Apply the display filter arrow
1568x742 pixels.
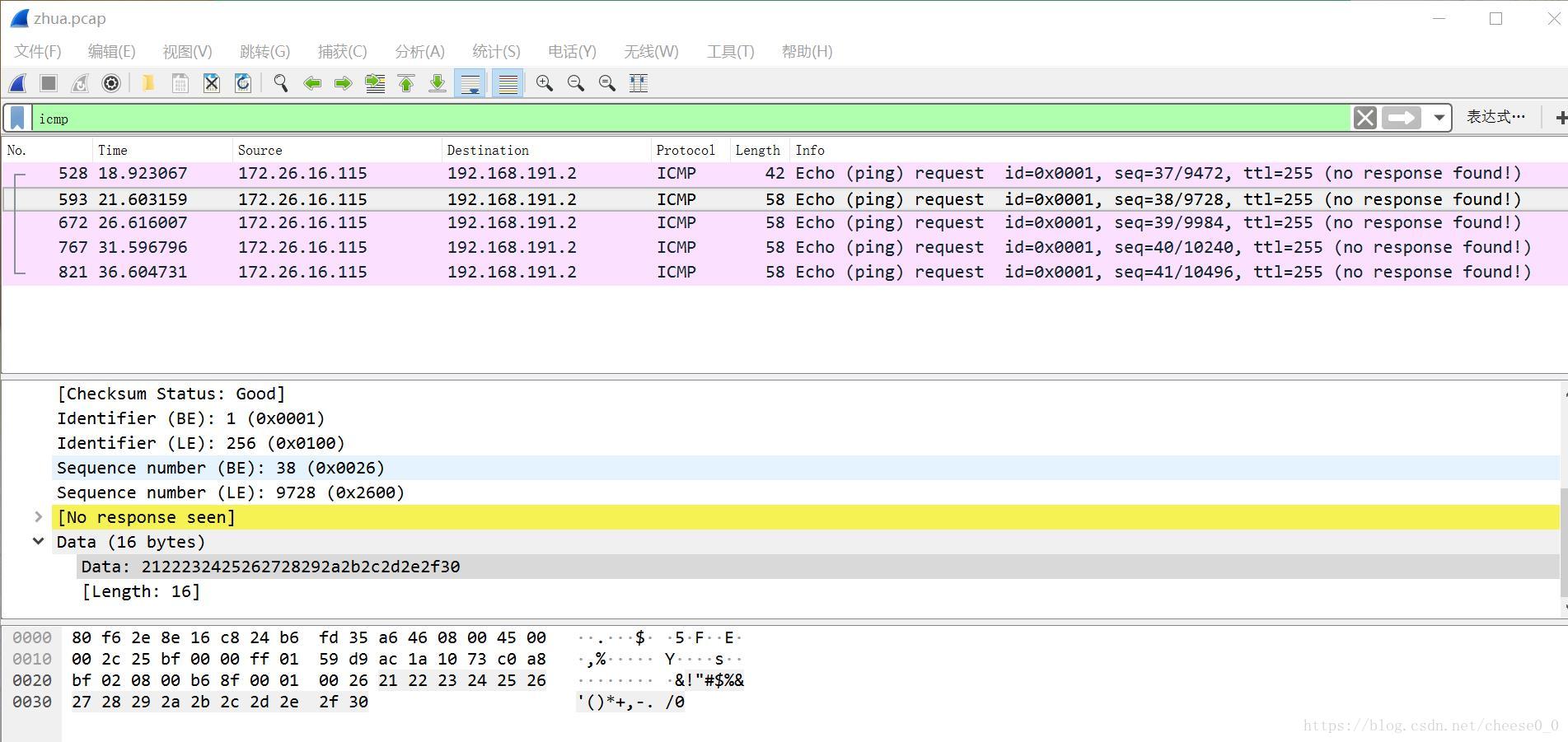1402,118
